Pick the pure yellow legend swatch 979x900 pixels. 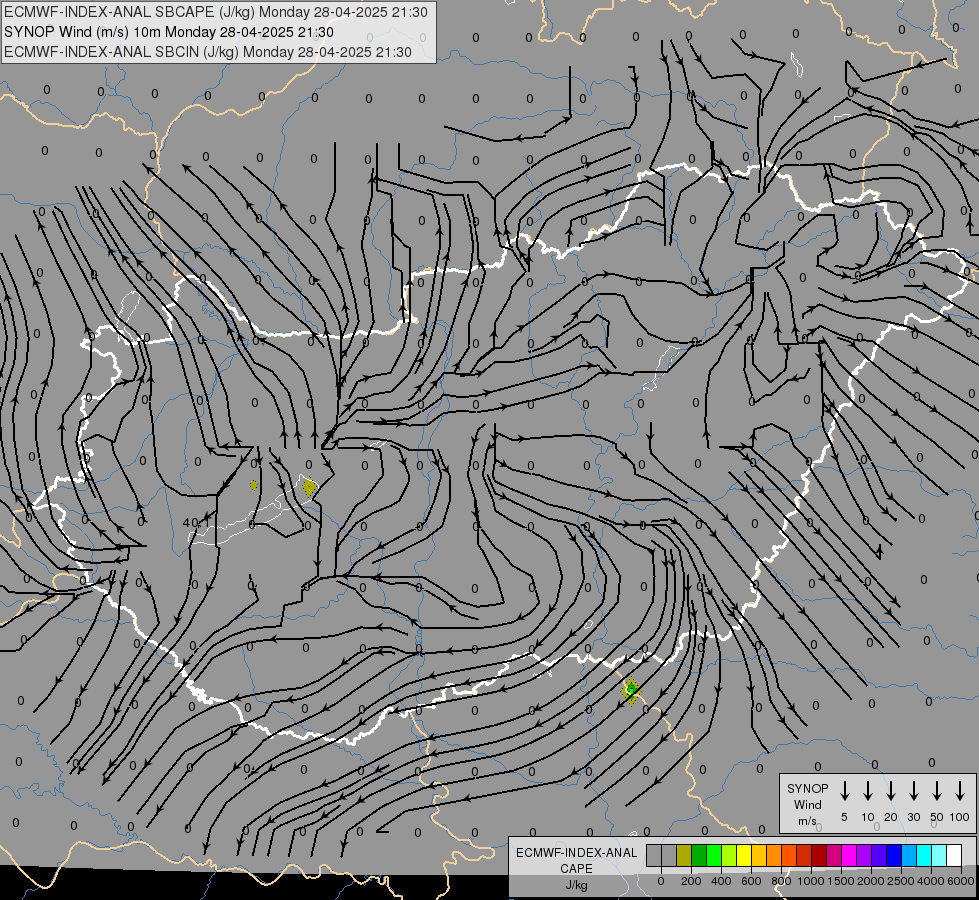(744, 855)
